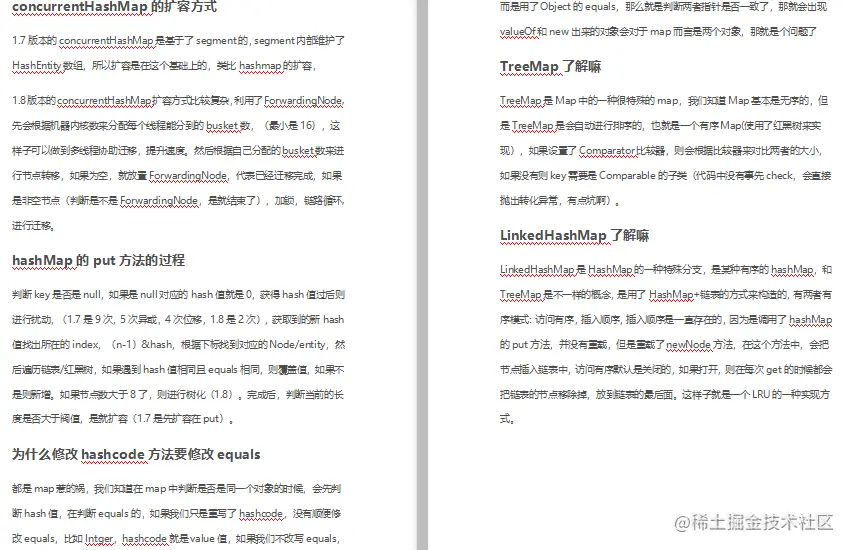Click the line containing 'Comparable 的子类'

(665, 176)
